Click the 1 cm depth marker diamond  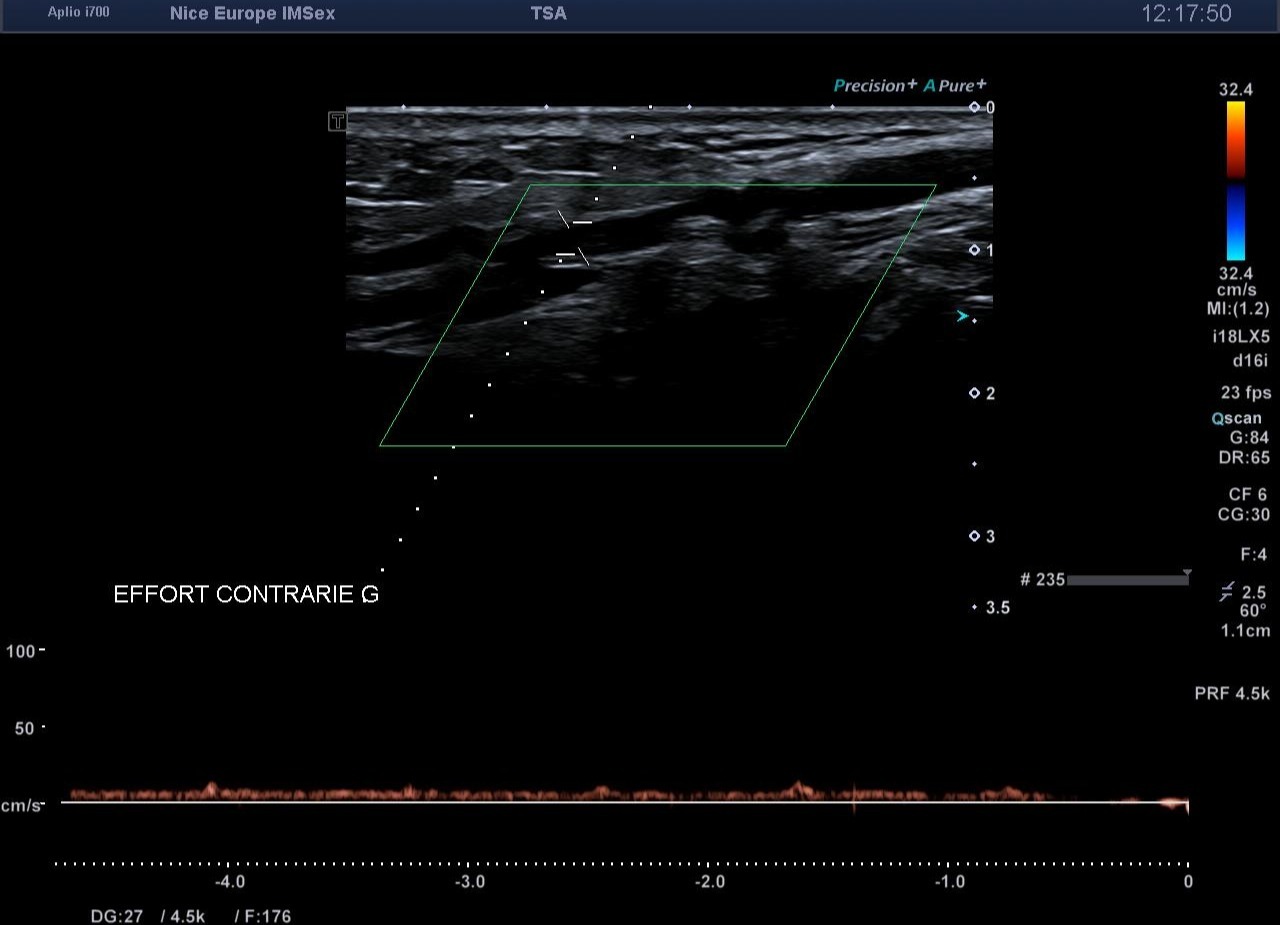(x=974, y=250)
